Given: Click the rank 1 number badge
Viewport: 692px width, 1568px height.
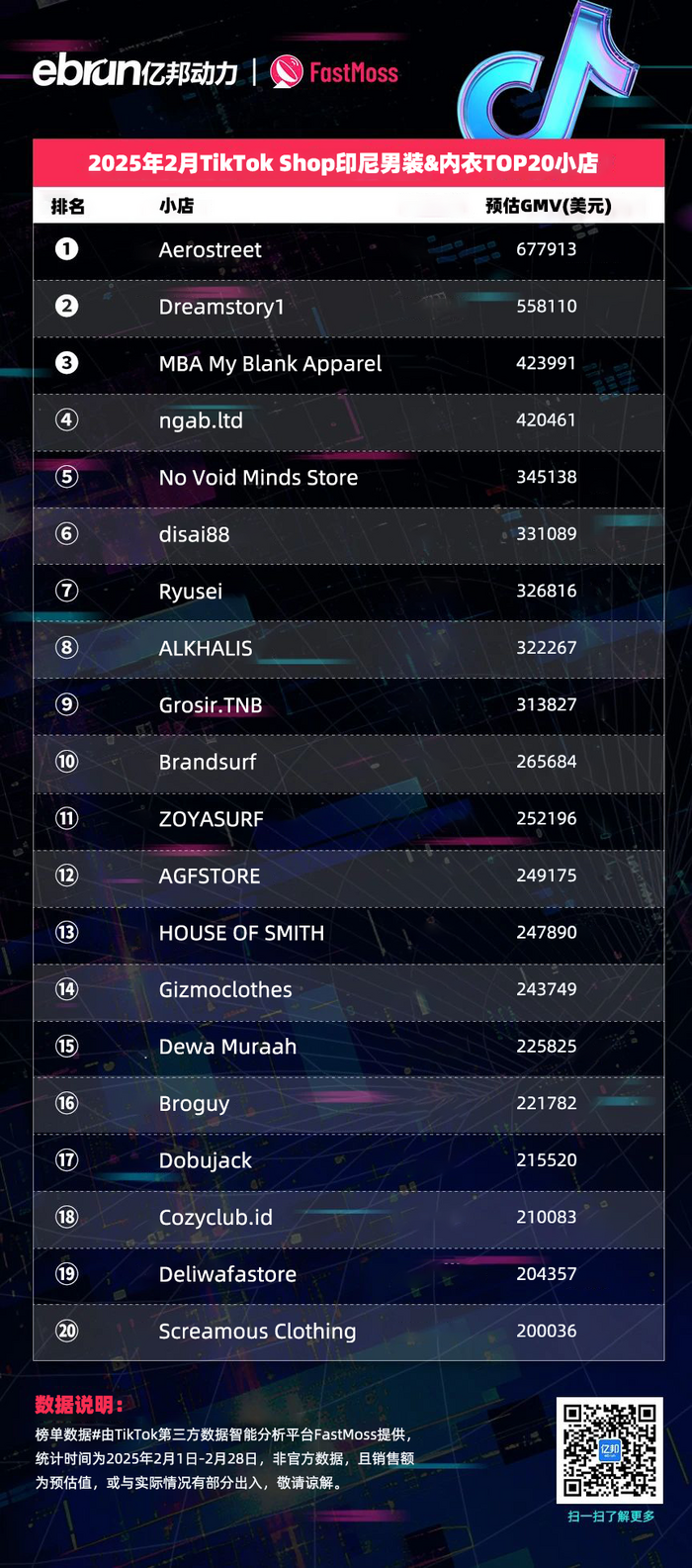Looking at the screenshot, I should (66, 249).
